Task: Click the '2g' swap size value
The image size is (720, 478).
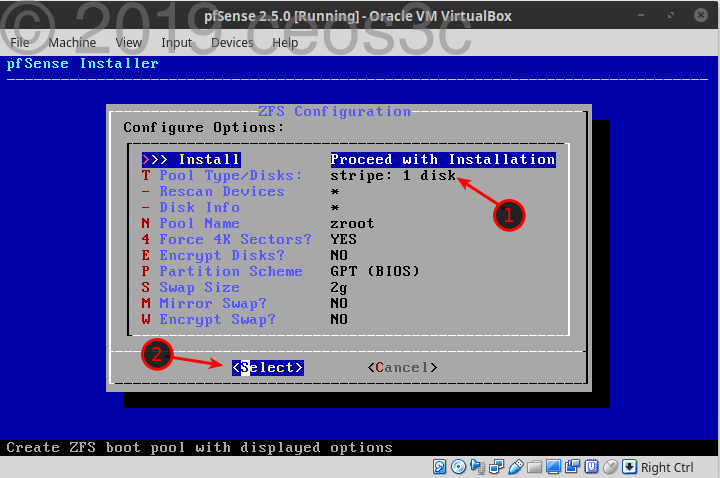Action: coord(339,287)
